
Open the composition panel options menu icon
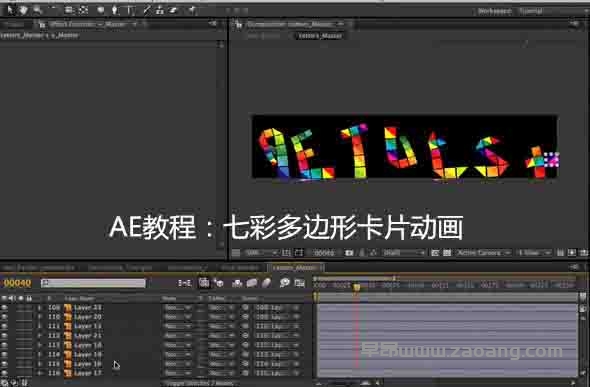[x=575, y=24]
